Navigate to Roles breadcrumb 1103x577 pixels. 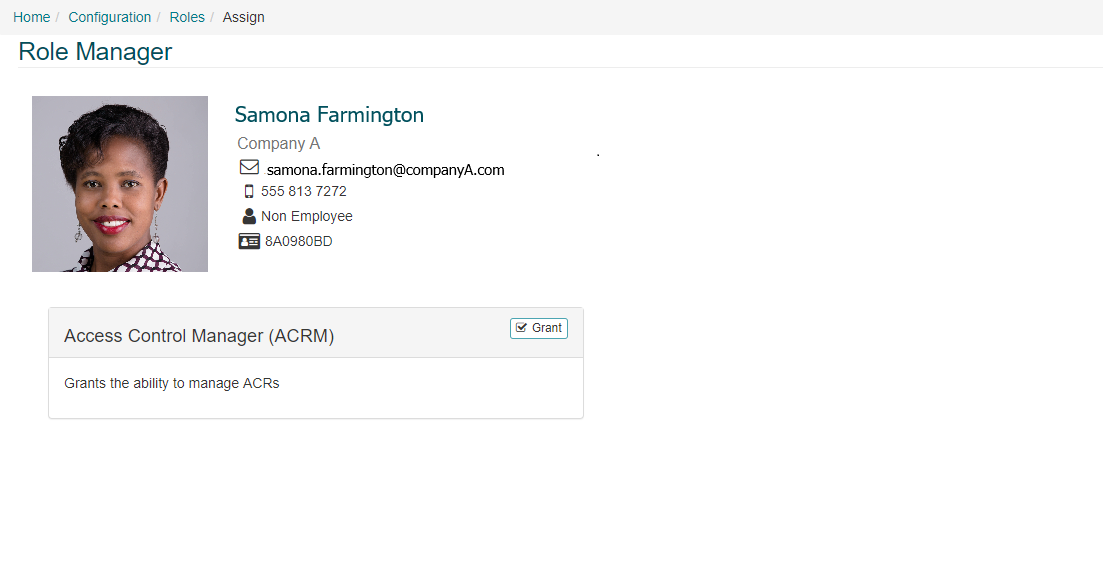(x=187, y=17)
